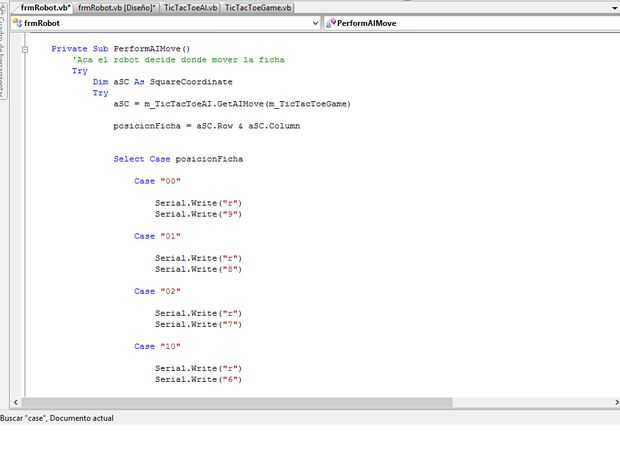Click the horizontal scrollbar right arrow
The width and height of the screenshot is (620, 472).
click(616, 402)
